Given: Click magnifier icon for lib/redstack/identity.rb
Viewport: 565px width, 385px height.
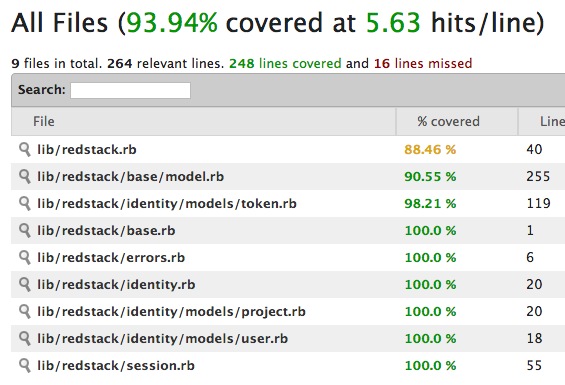Looking at the screenshot, I should pyautogui.click(x=25, y=285).
